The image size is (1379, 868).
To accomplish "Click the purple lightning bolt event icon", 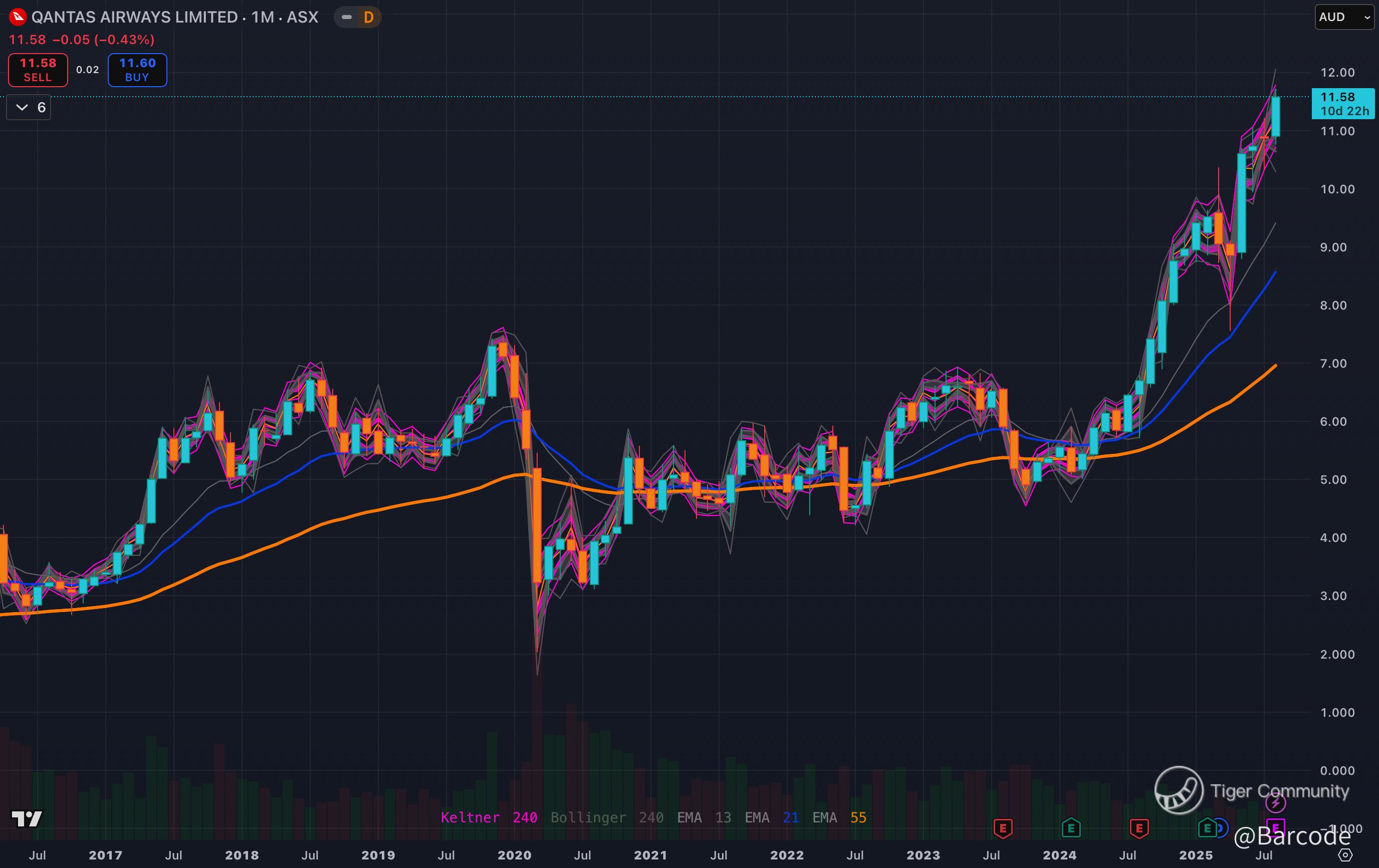I will (1275, 803).
